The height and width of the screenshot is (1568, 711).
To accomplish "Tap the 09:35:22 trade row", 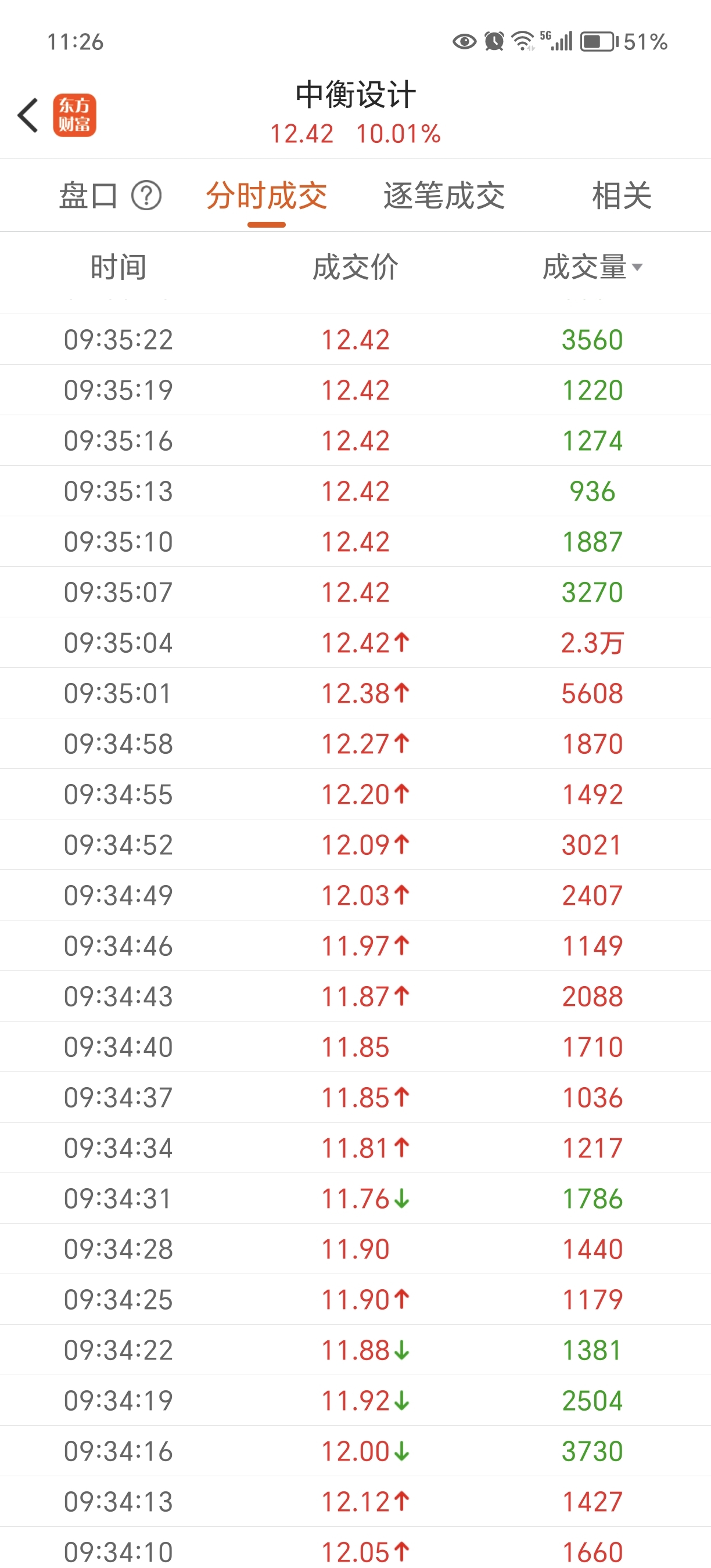I will (355, 340).
